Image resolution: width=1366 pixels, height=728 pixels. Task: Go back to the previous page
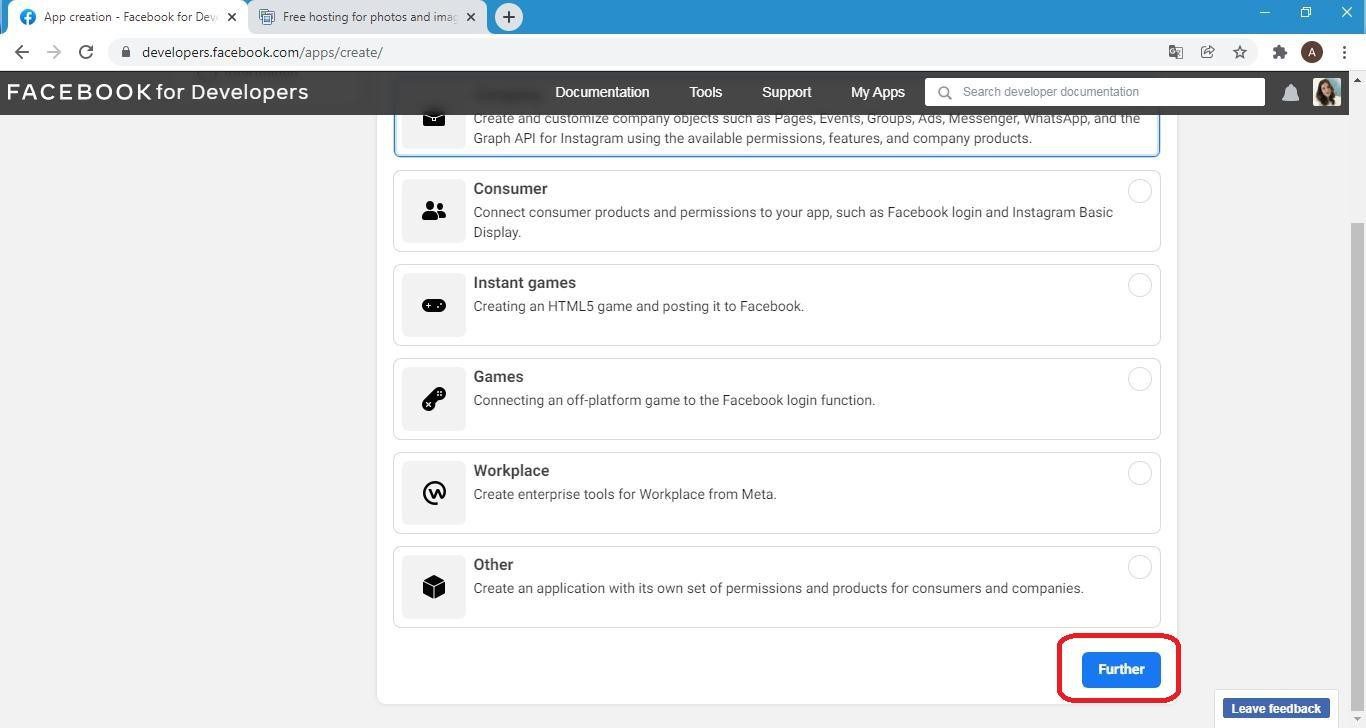pyautogui.click(x=22, y=52)
